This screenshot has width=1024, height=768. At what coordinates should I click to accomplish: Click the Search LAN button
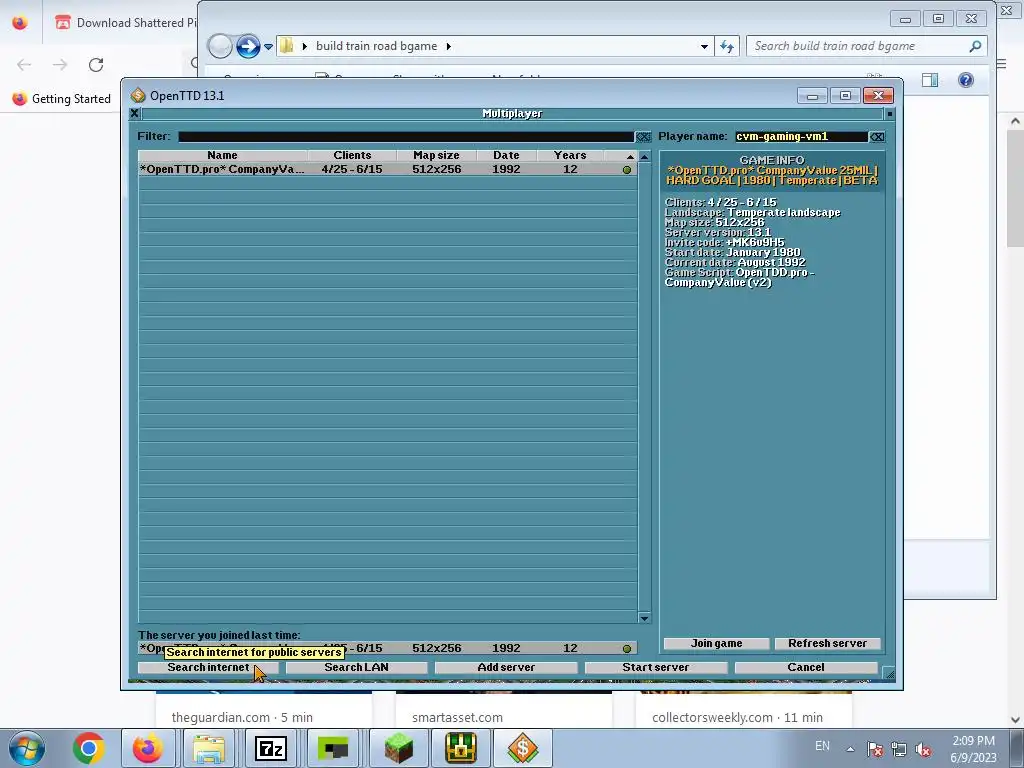[x=357, y=667]
